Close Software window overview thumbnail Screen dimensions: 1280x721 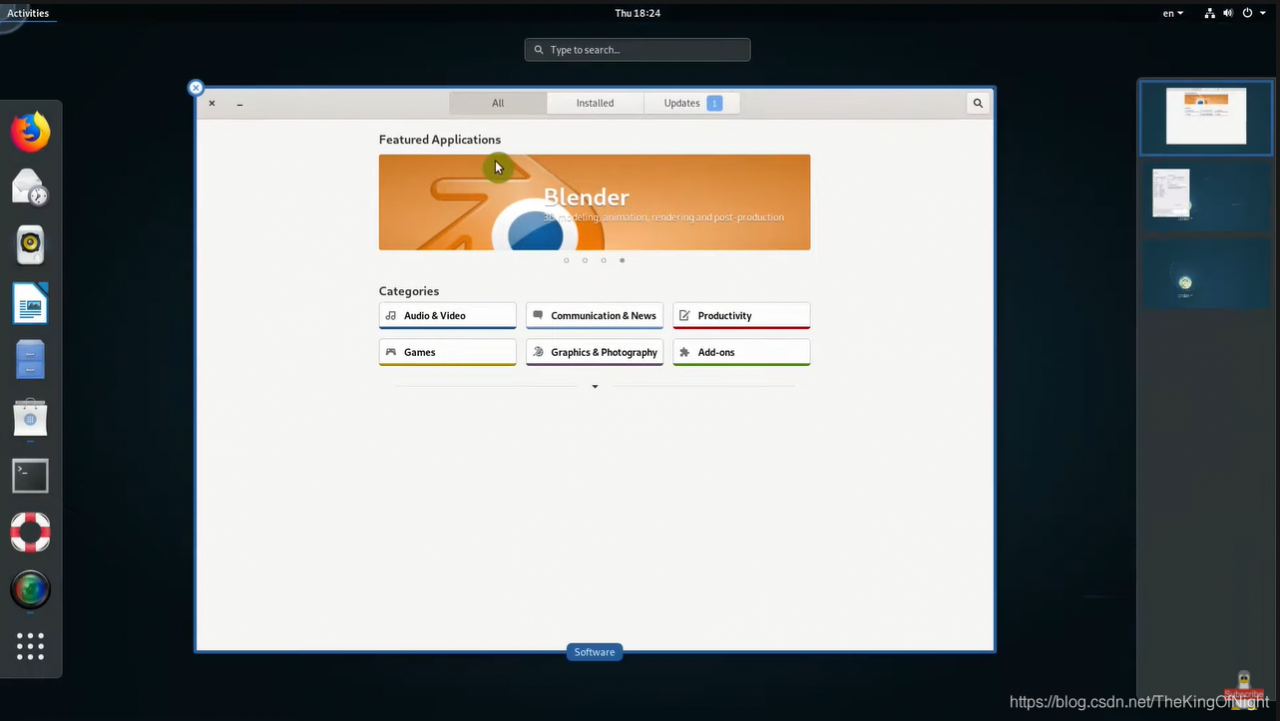click(x=196, y=88)
